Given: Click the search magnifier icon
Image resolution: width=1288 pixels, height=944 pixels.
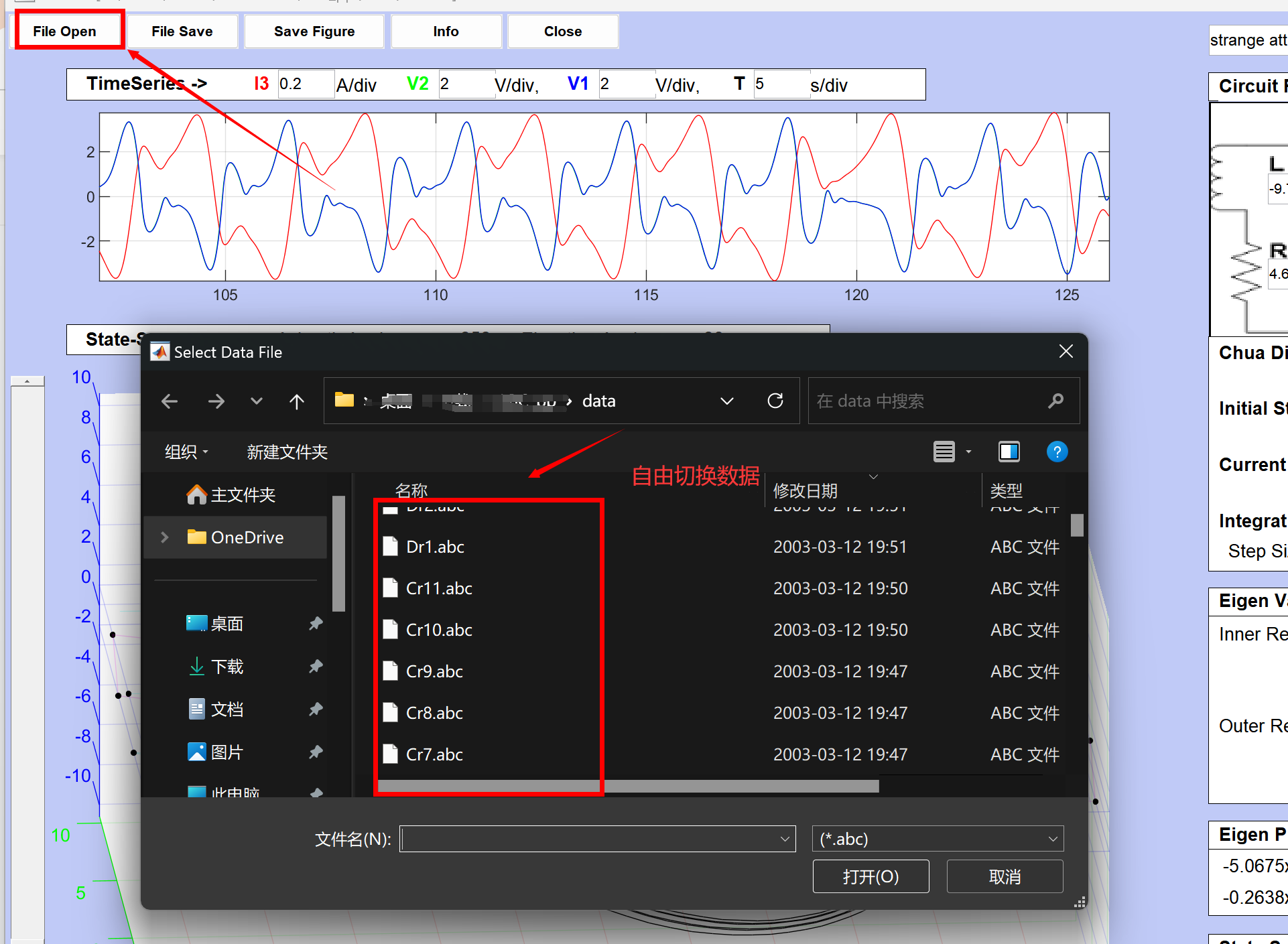Looking at the screenshot, I should tap(1055, 401).
